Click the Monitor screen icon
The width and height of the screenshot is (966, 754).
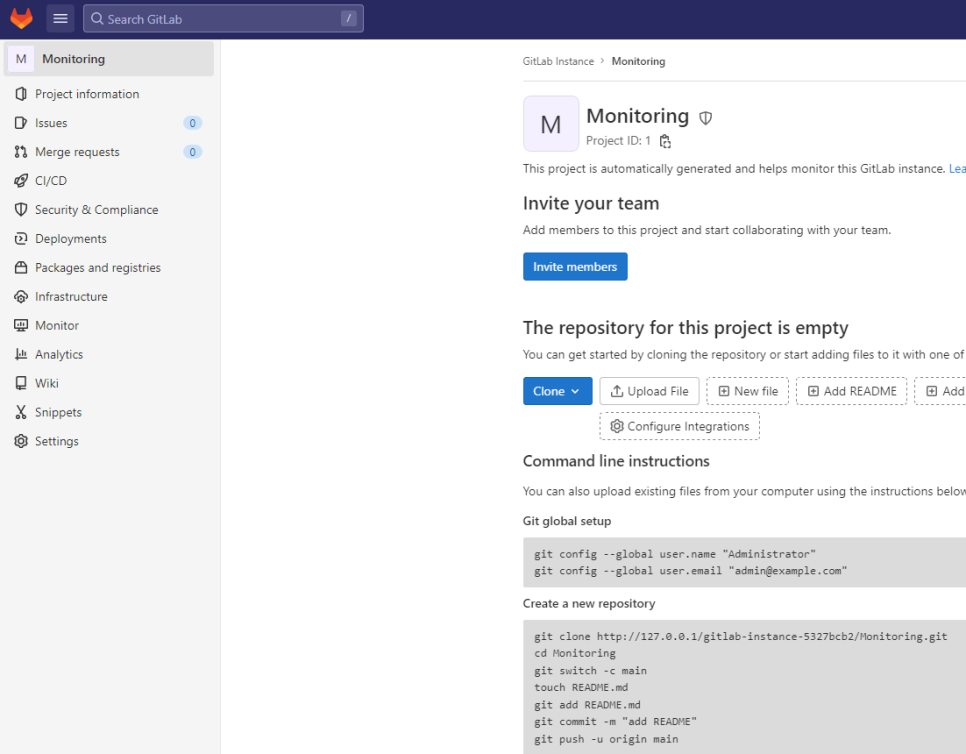(21, 325)
